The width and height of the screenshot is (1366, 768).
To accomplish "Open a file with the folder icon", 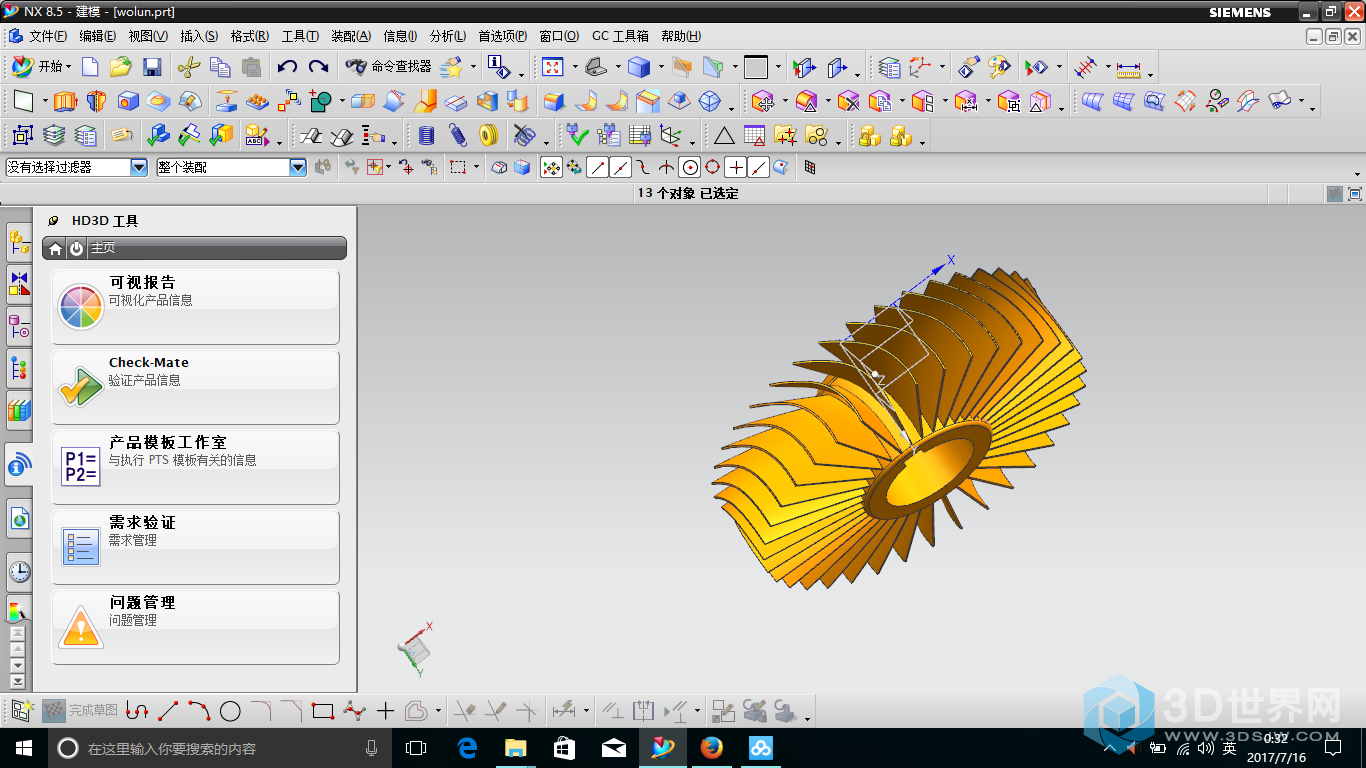I will [x=121, y=67].
